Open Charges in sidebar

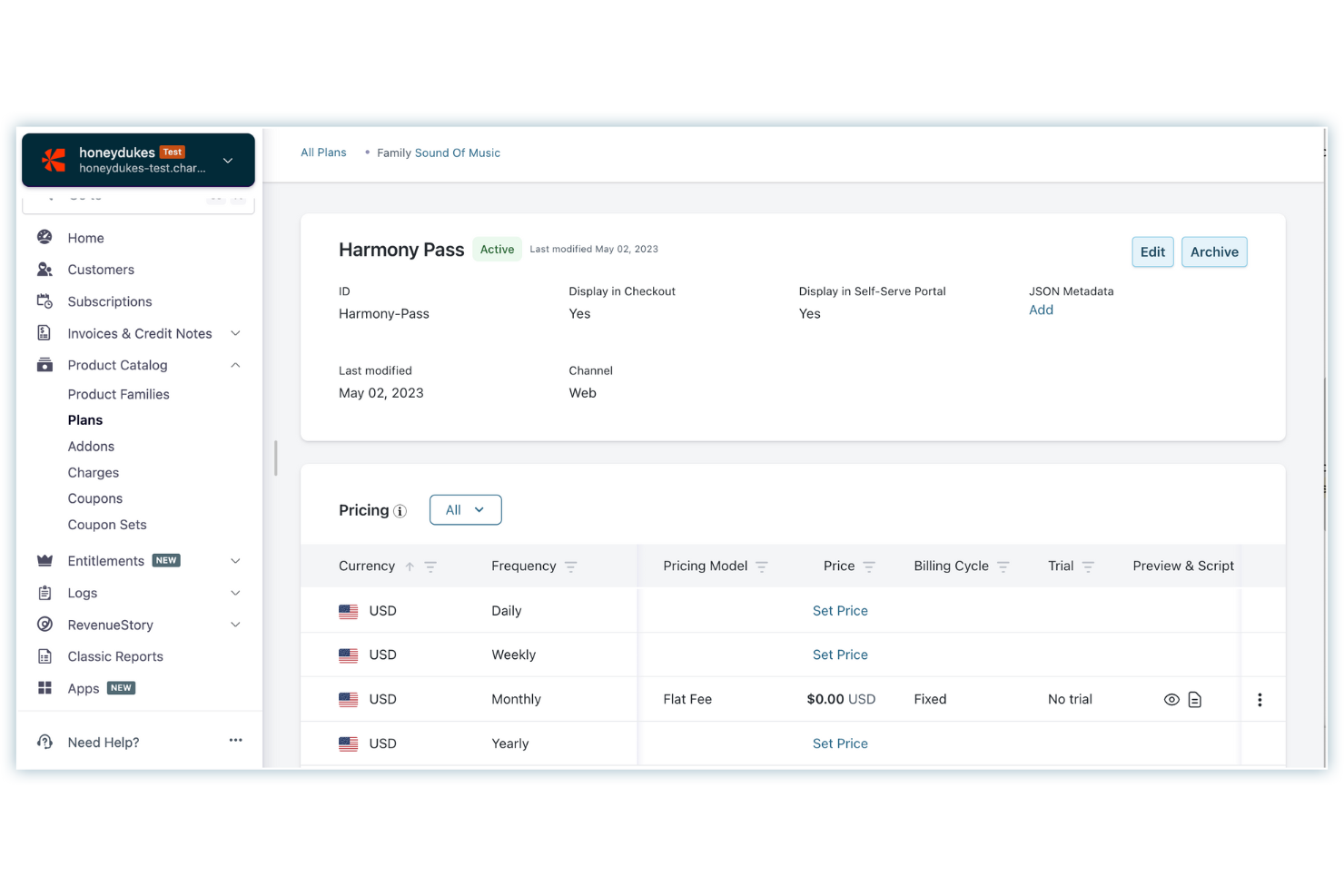tap(94, 472)
